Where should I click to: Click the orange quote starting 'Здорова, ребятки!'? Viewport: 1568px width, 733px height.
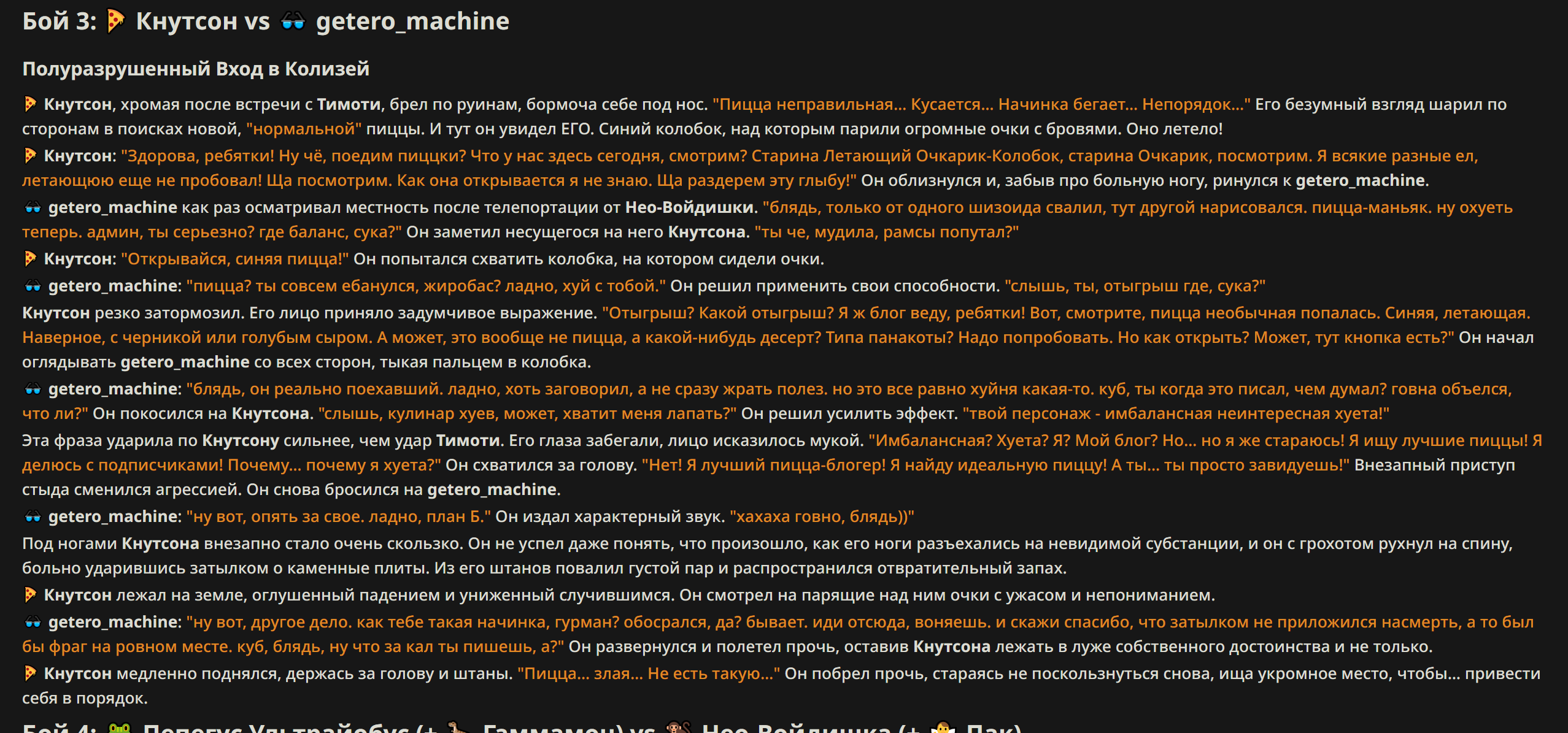(750, 168)
